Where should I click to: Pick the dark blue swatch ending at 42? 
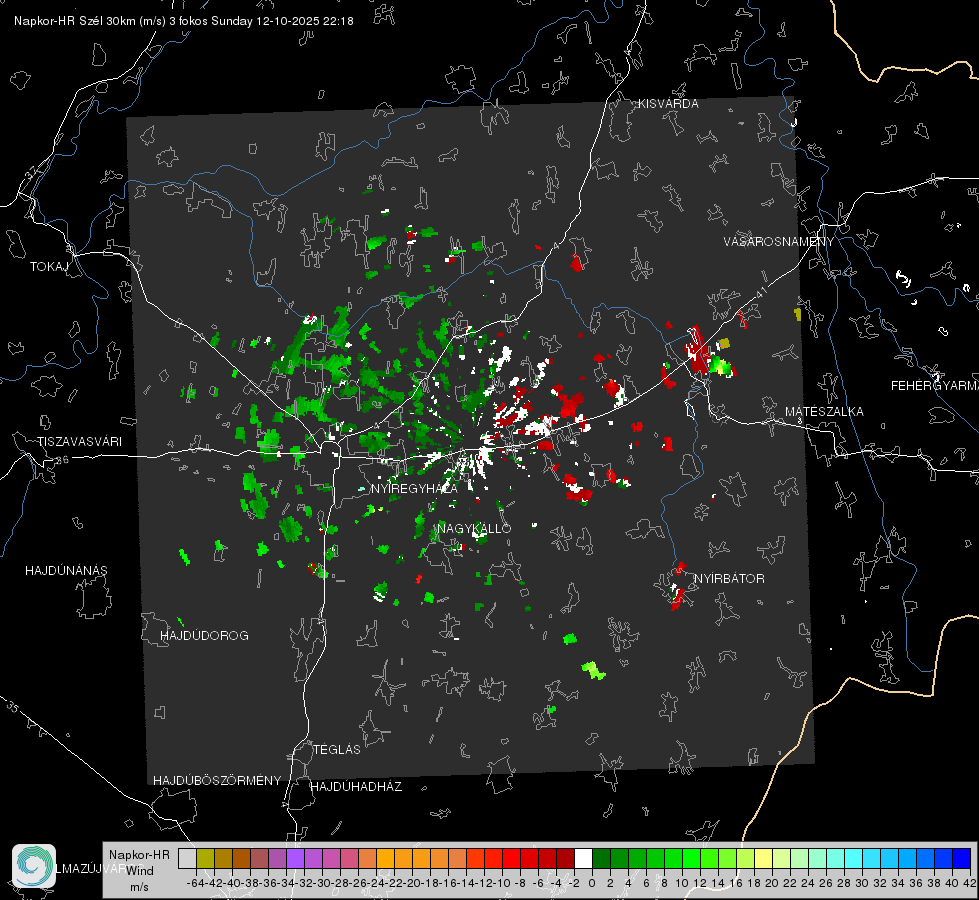[961, 858]
